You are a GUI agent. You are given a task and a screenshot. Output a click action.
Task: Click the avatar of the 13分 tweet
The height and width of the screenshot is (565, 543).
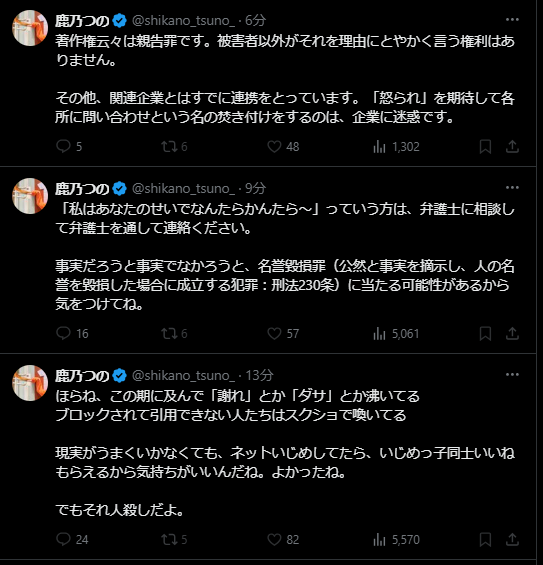click(30, 383)
